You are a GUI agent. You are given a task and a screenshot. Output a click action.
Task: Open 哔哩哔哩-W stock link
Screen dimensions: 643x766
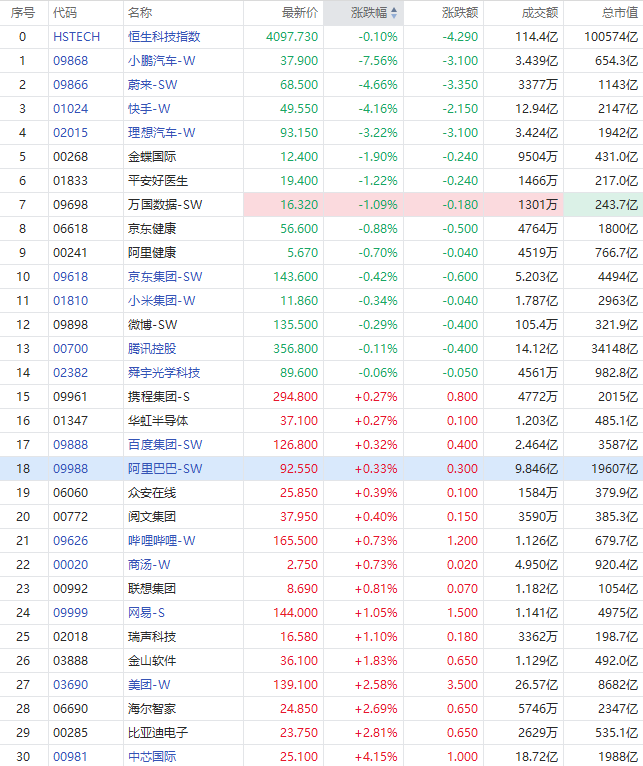coord(161,540)
